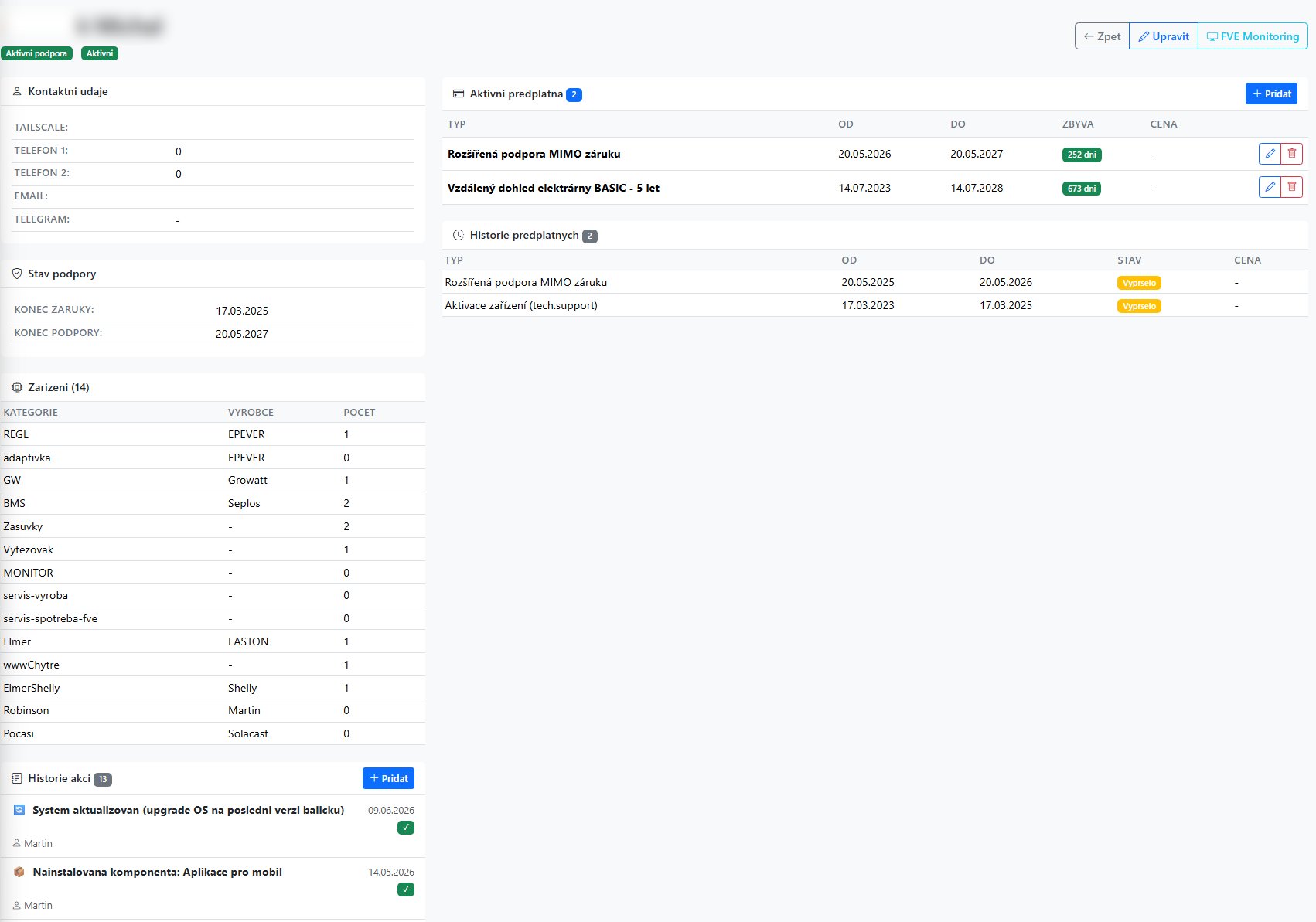Screen dimensions: 1316x922
Task: Open FVE Monitoring
Action: [x=1253, y=36]
